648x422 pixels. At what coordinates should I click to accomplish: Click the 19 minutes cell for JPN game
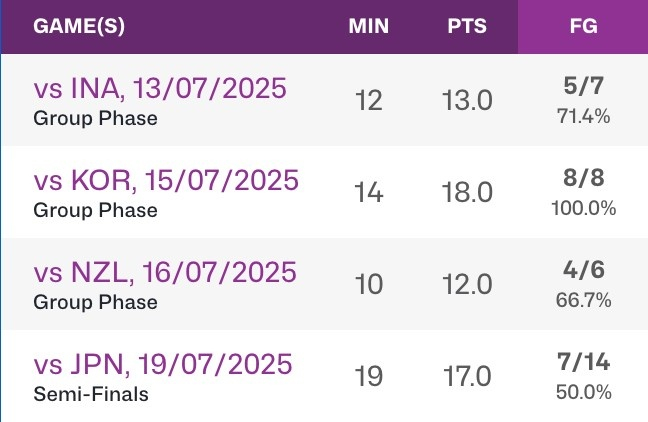(368, 377)
